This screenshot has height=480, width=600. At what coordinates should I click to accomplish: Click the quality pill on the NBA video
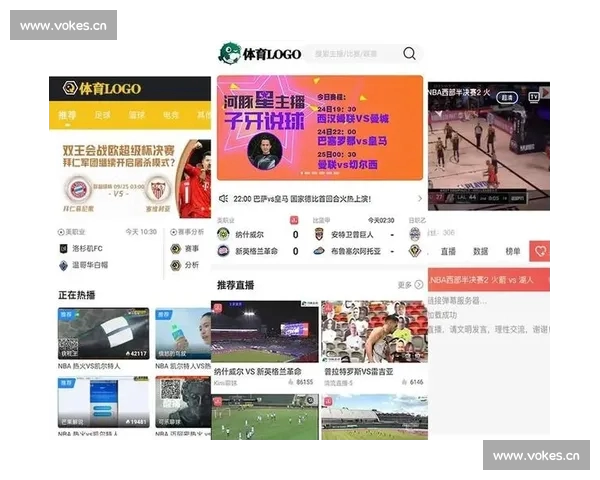[x=507, y=98]
